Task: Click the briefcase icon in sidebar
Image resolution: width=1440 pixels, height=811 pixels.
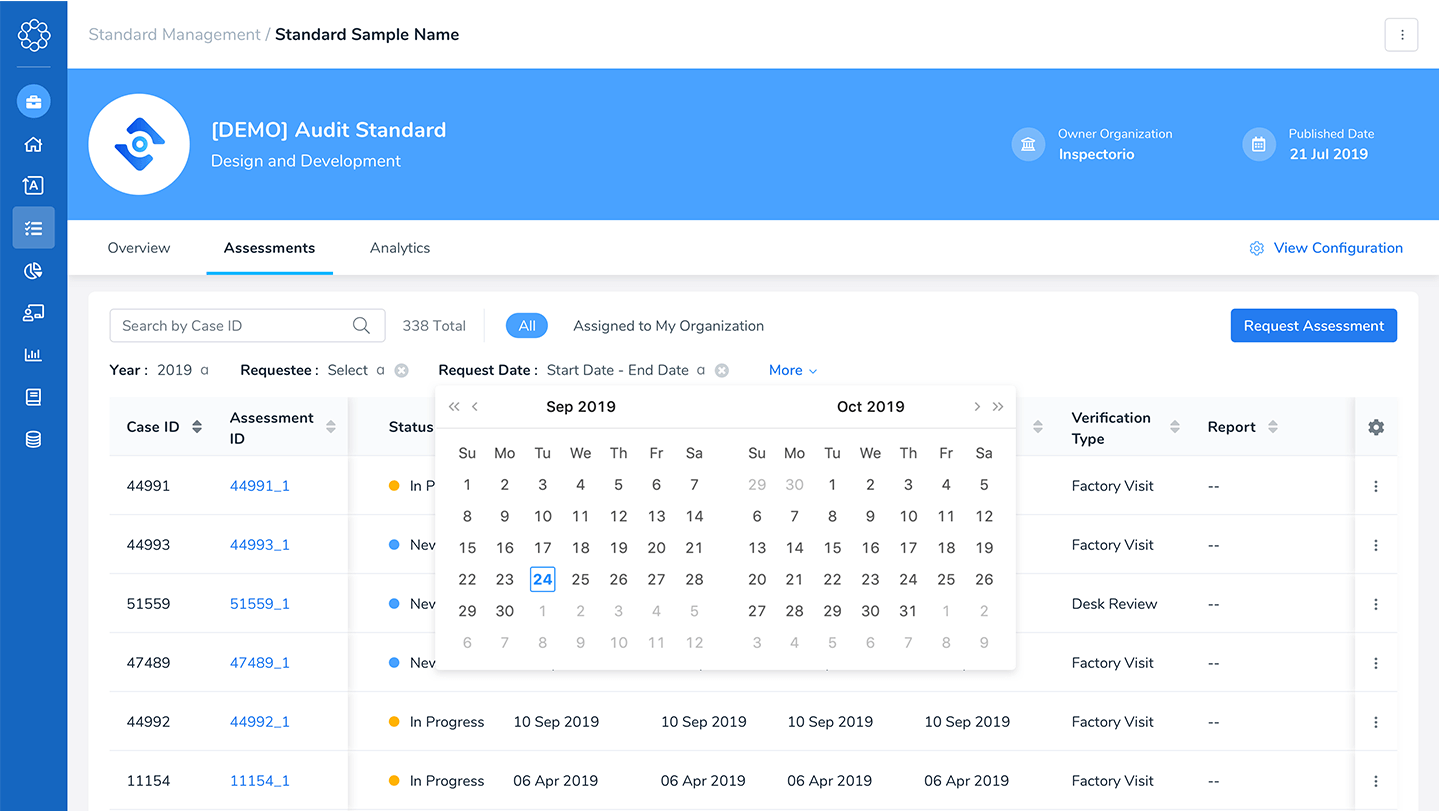Action: tap(33, 102)
